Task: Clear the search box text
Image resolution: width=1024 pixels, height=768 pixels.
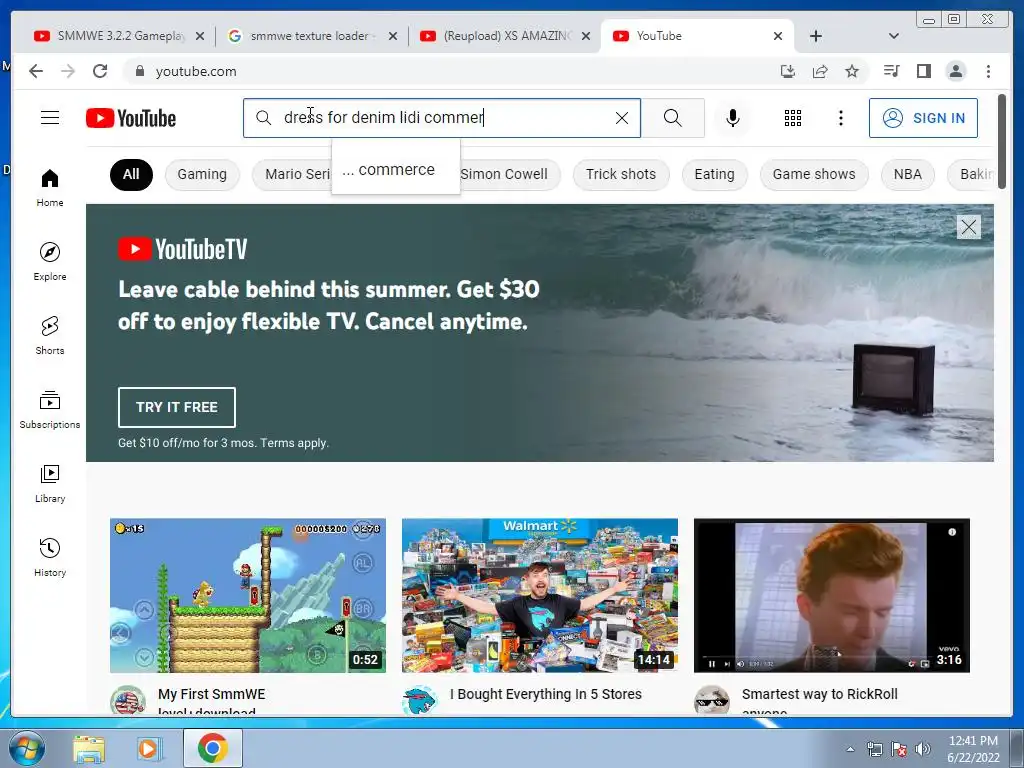Action: [622, 118]
